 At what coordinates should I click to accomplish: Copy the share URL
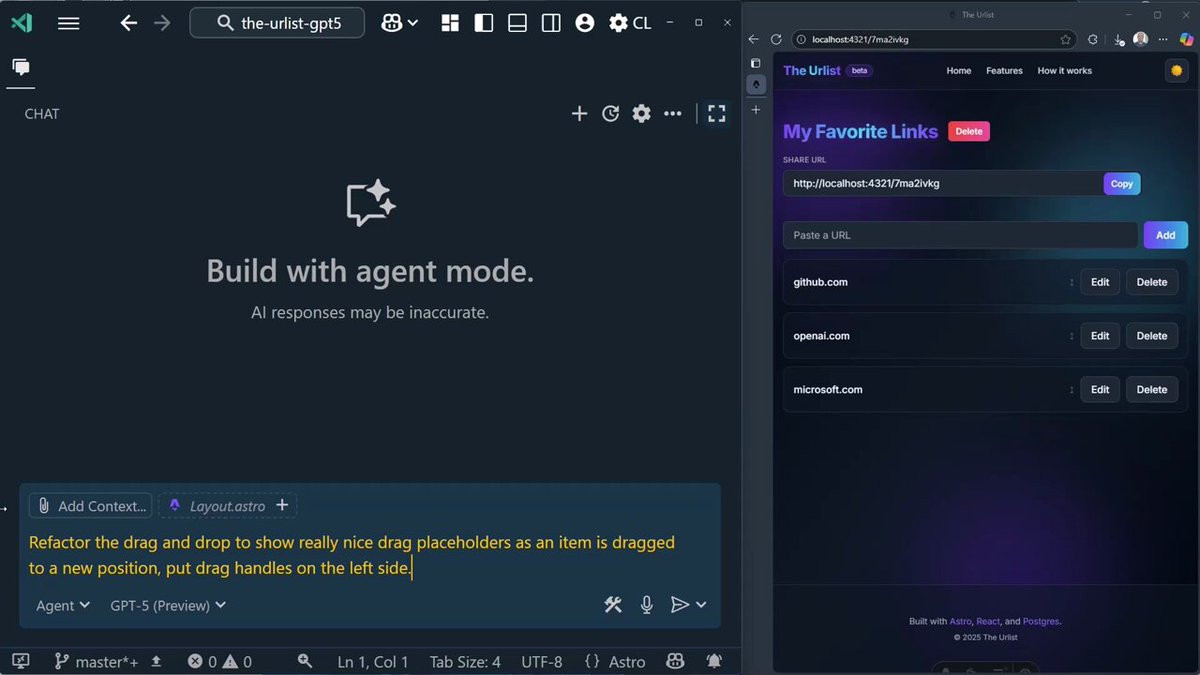pyautogui.click(x=1122, y=183)
